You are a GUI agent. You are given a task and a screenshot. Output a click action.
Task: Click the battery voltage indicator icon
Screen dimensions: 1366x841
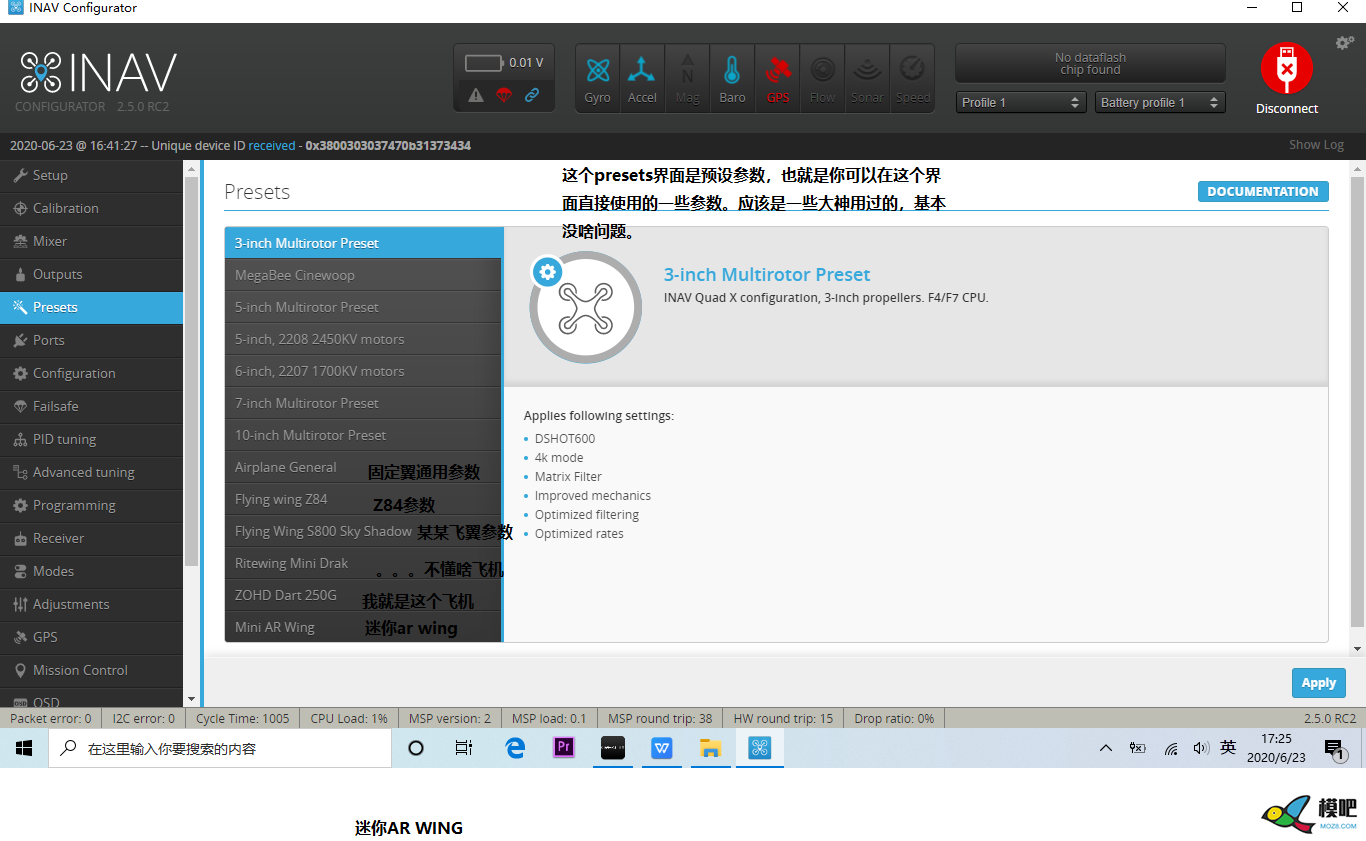pyautogui.click(x=484, y=63)
